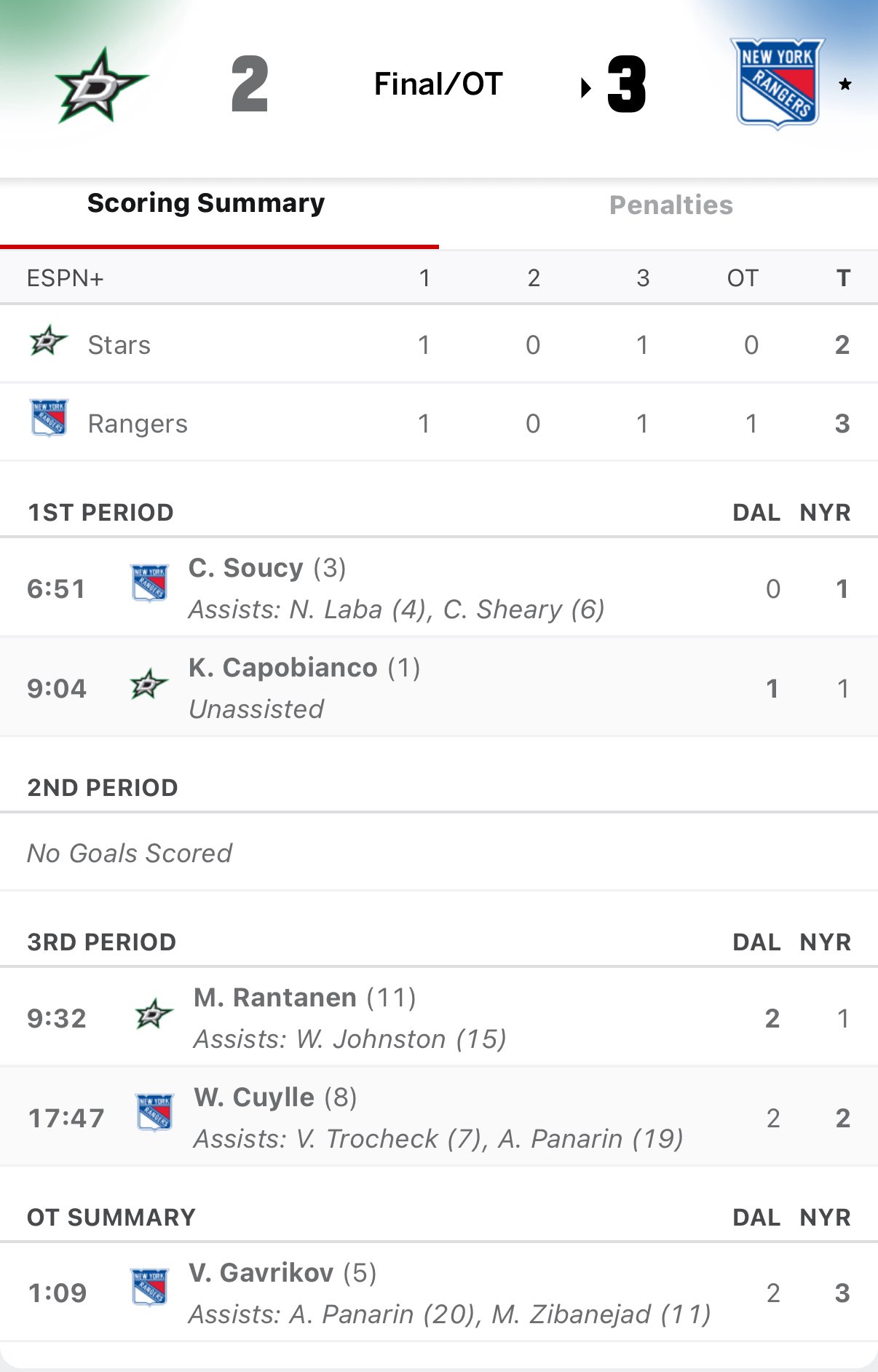Viewport: 878px width, 1372px height.
Task: Tap the ESPN+ broadcast label
Action: [x=66, y=278]
